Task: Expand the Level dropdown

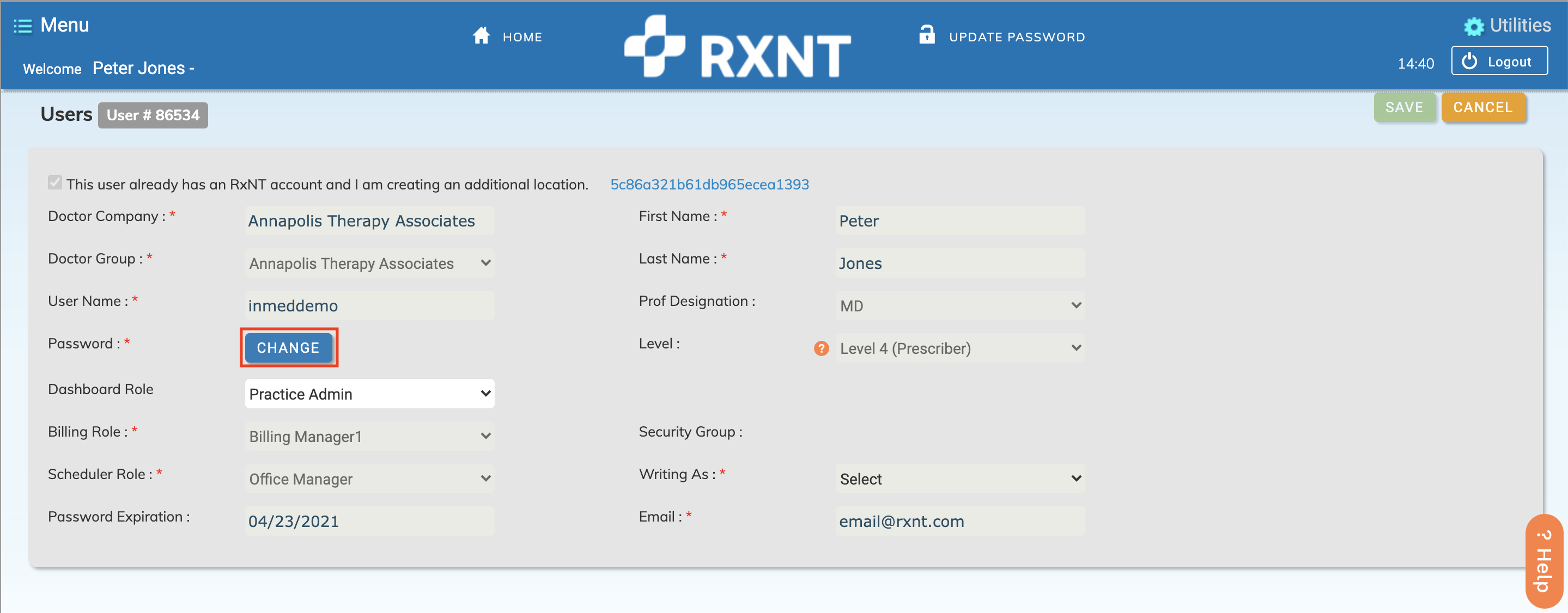Action: coord(960,348)
